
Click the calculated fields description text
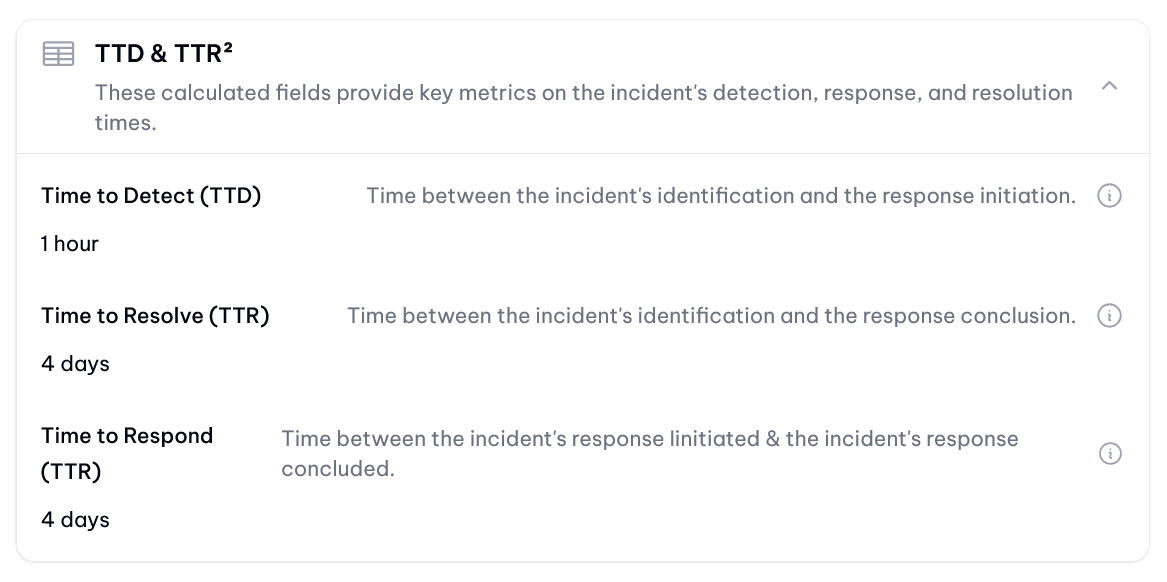[584, 108]
